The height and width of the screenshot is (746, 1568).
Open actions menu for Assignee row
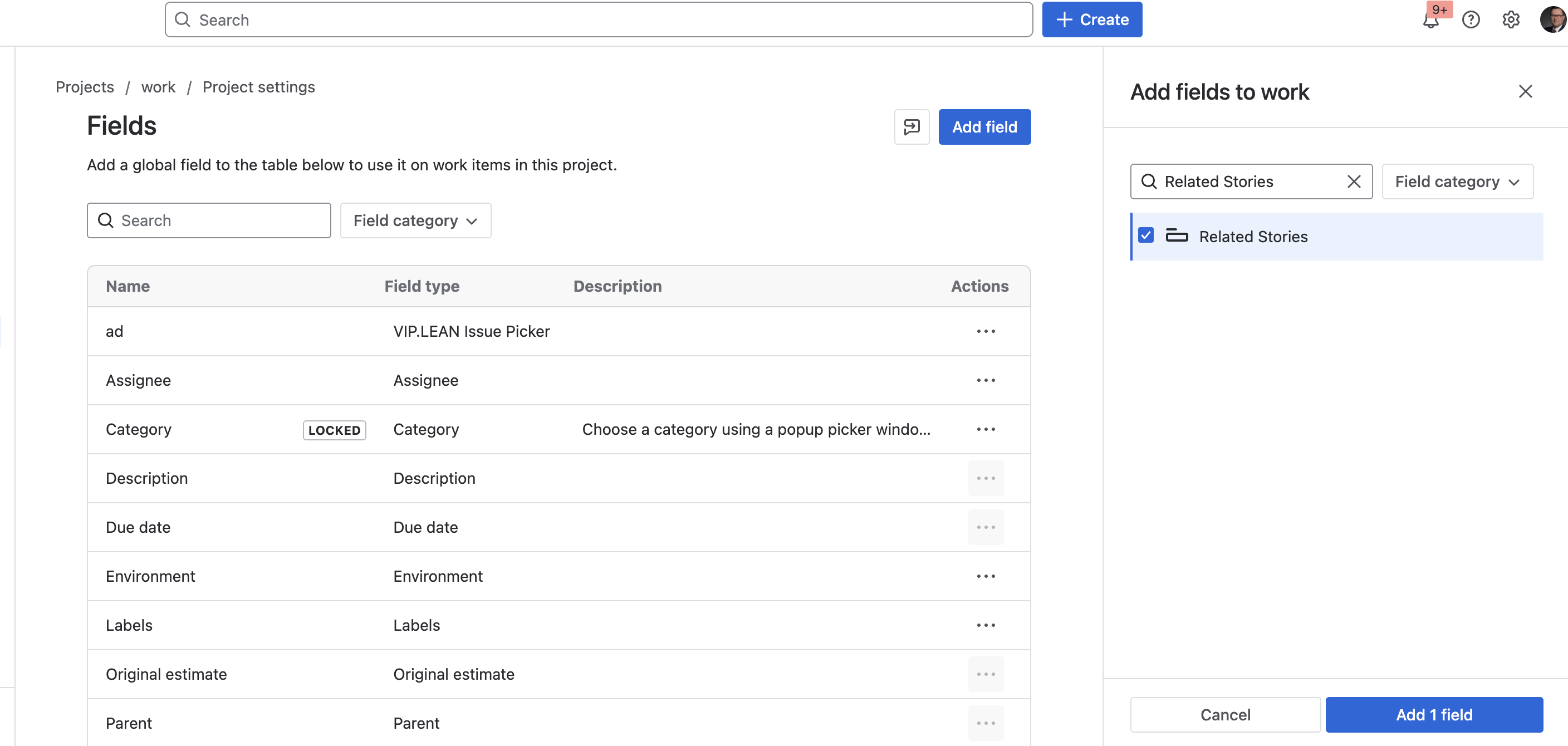coord(986,380)
